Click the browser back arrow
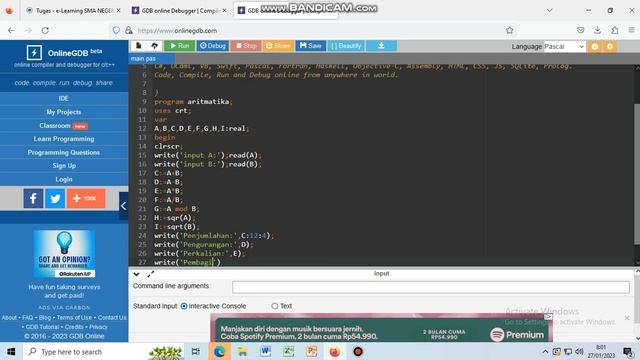This screenshot has width=640, height=360. 11,31
